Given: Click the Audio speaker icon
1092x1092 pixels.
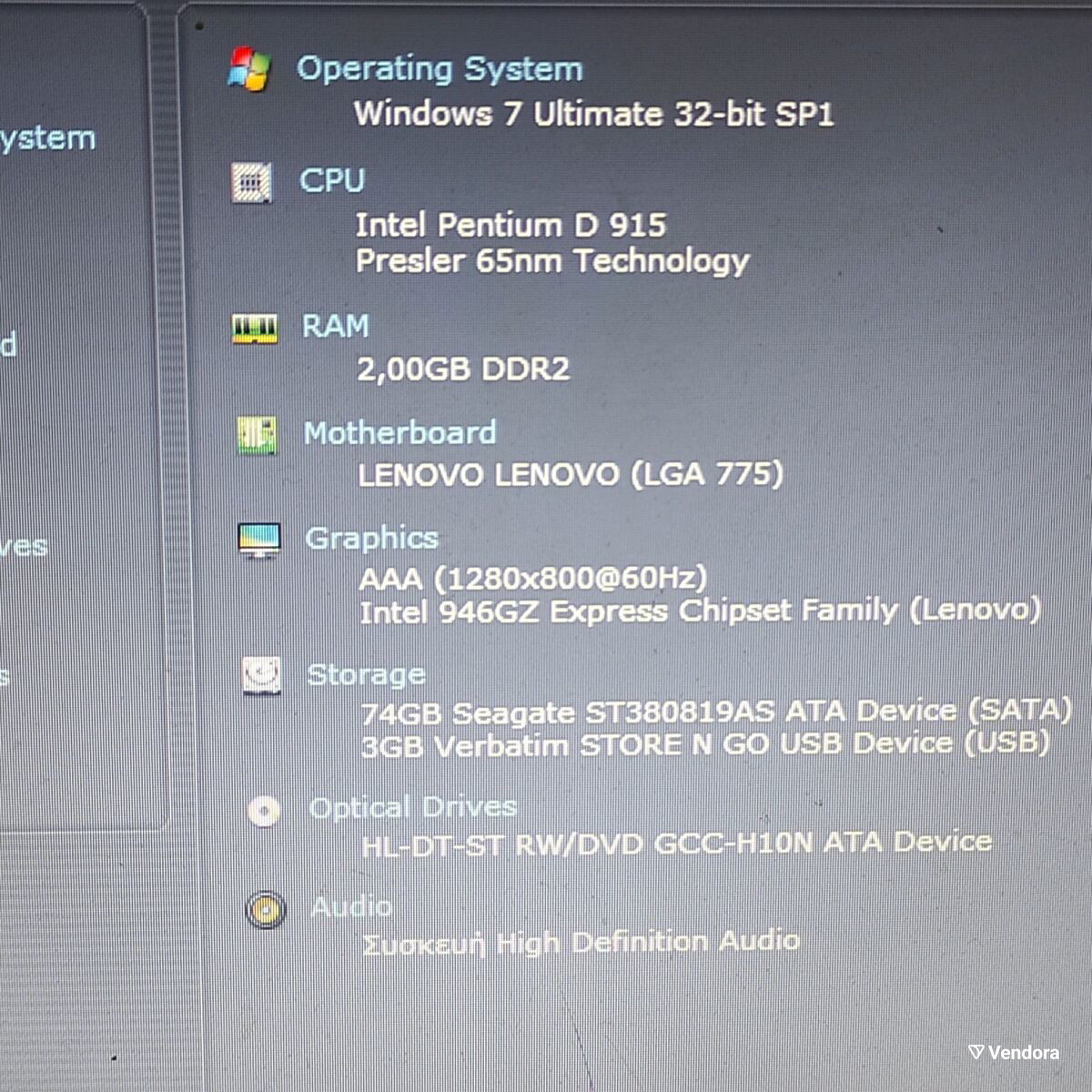Looking at the screenshot, I should click(x=266, y=909).
